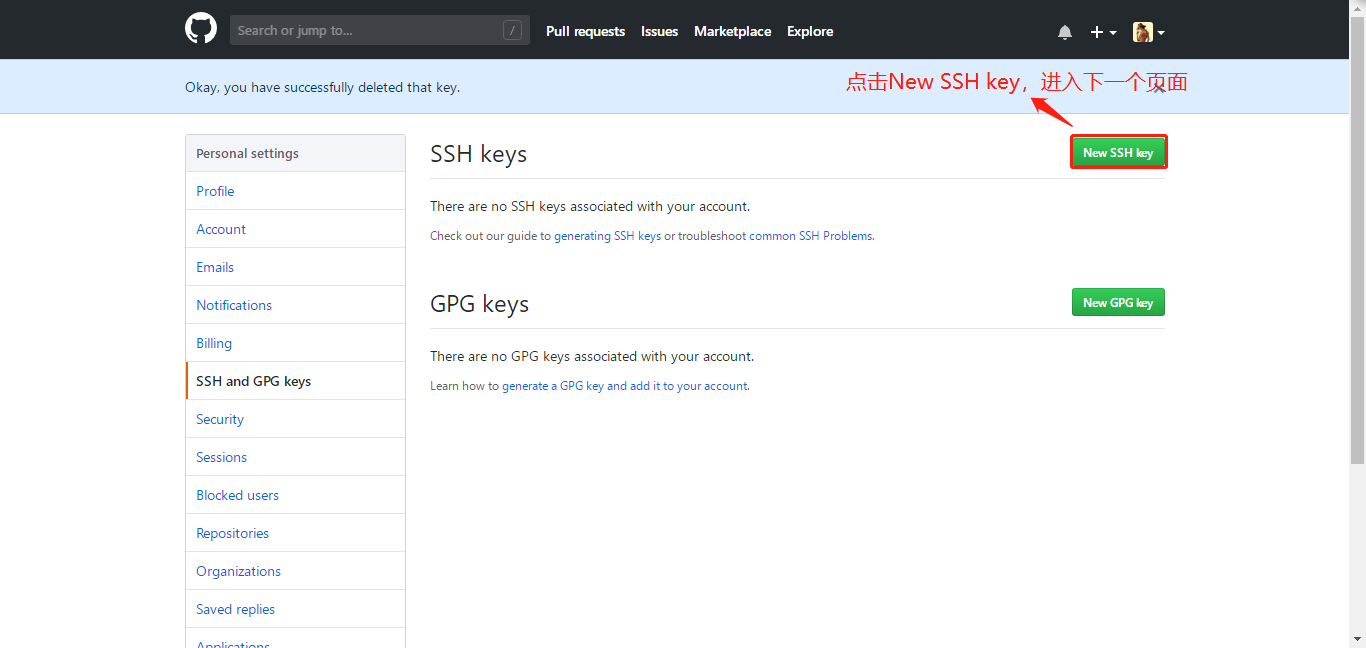Open Security settings in the sidebar
This screenshot has height=648, width=1366.
tap(219, 419)
